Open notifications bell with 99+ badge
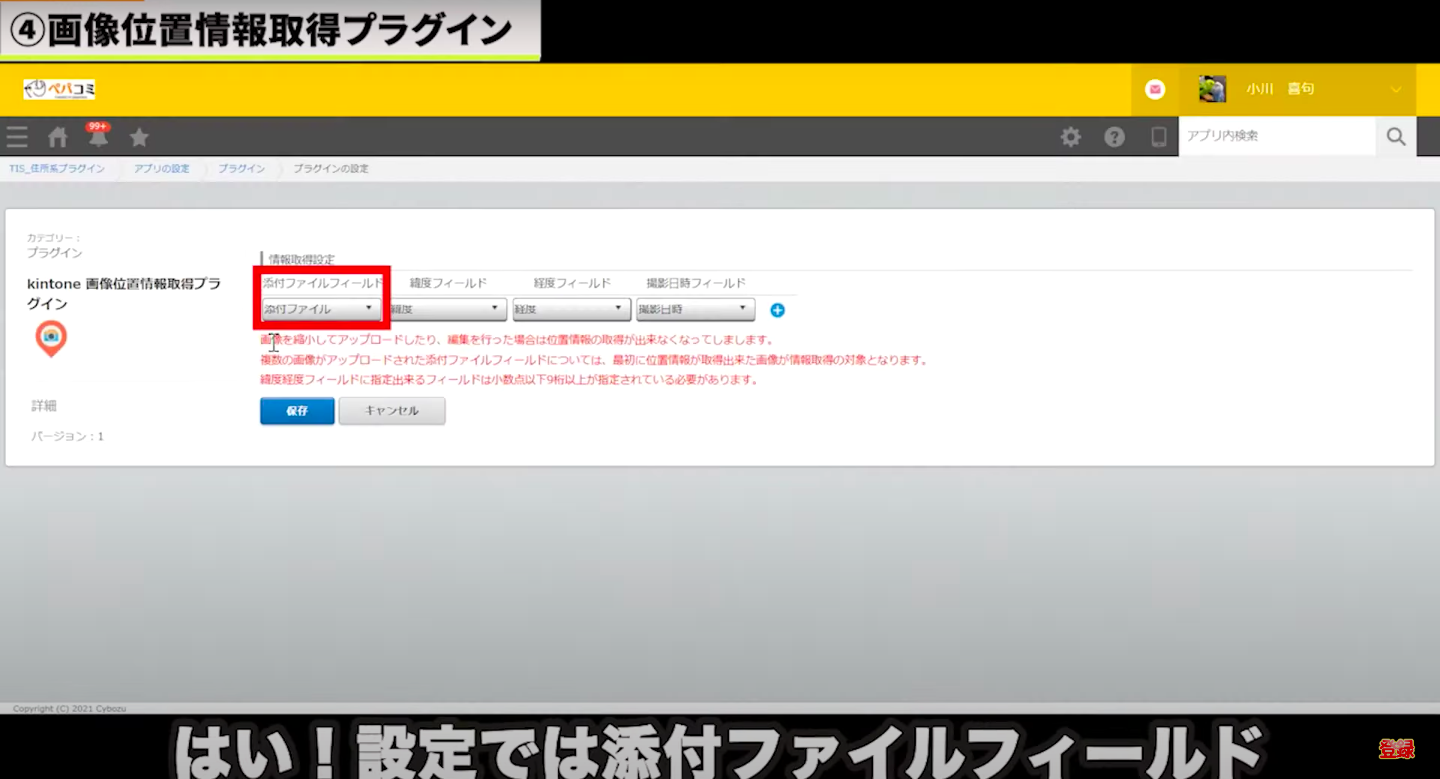1440x779 pixels. 98,136
